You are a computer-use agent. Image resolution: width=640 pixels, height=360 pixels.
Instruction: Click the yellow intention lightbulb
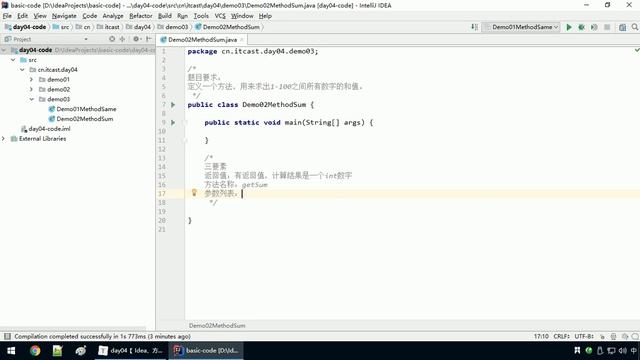[x=194, y=193]
